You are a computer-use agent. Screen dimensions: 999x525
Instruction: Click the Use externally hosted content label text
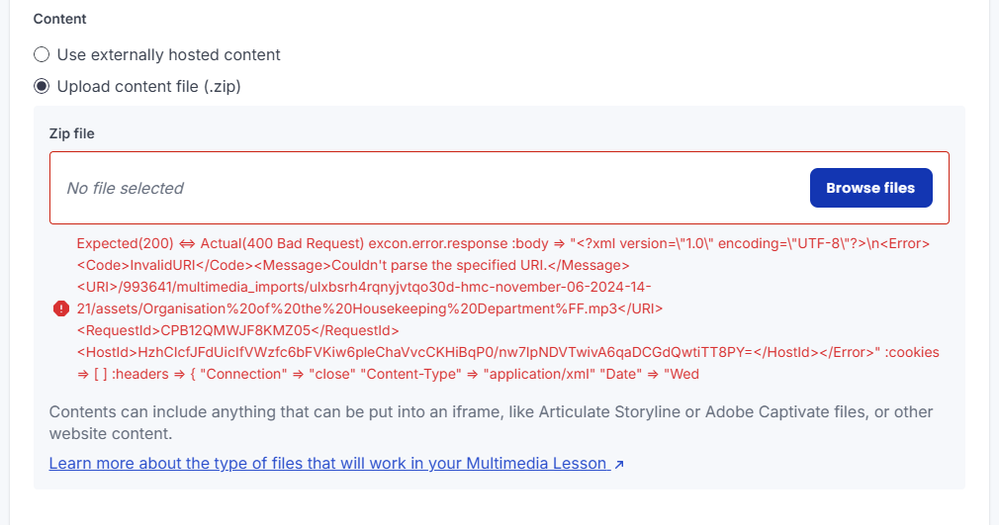click(168, 55)
